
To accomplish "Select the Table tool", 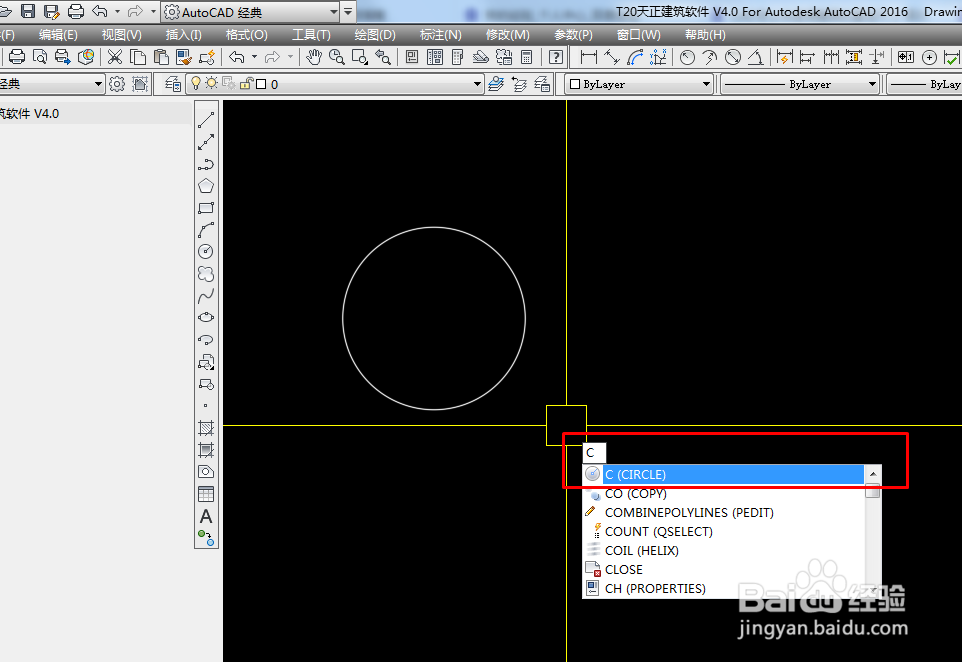I will [x=206, y=494].
